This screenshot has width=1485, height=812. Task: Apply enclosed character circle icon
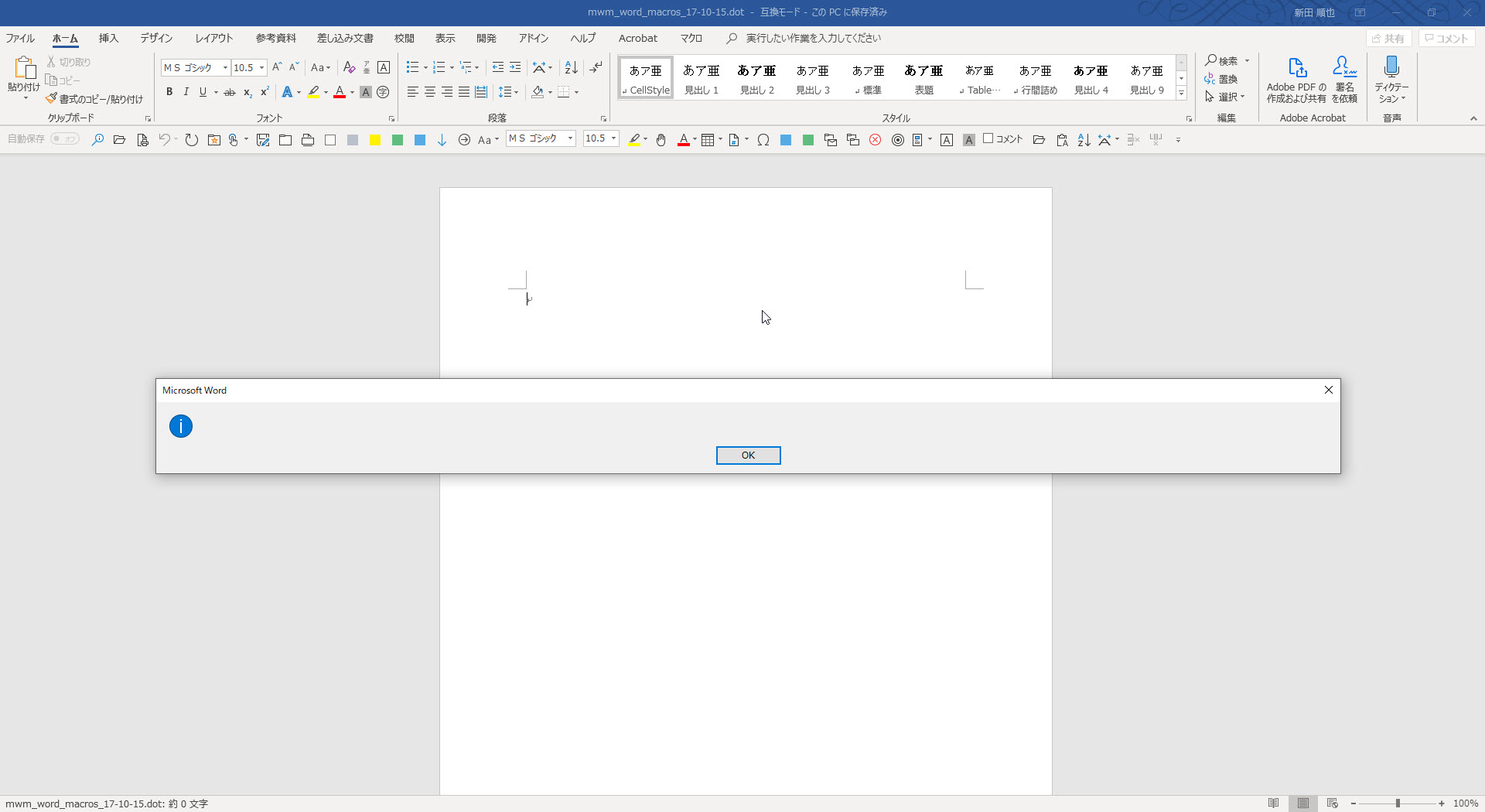pyautogui.click(x=383, y=92)
